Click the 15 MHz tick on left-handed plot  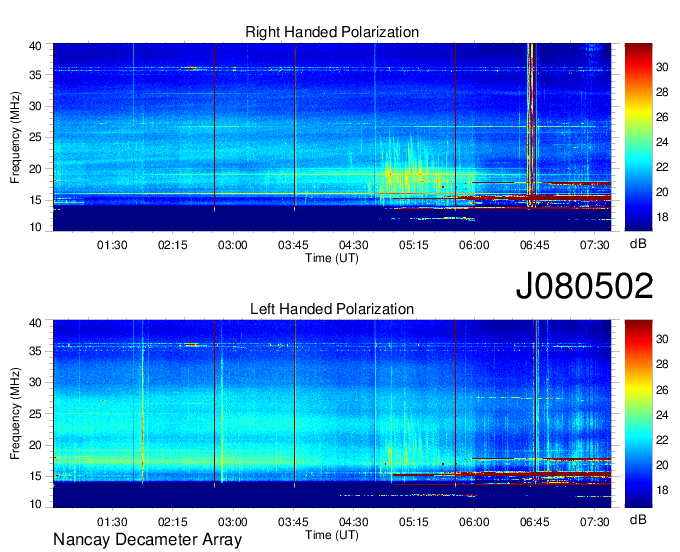tap(36, 477)
